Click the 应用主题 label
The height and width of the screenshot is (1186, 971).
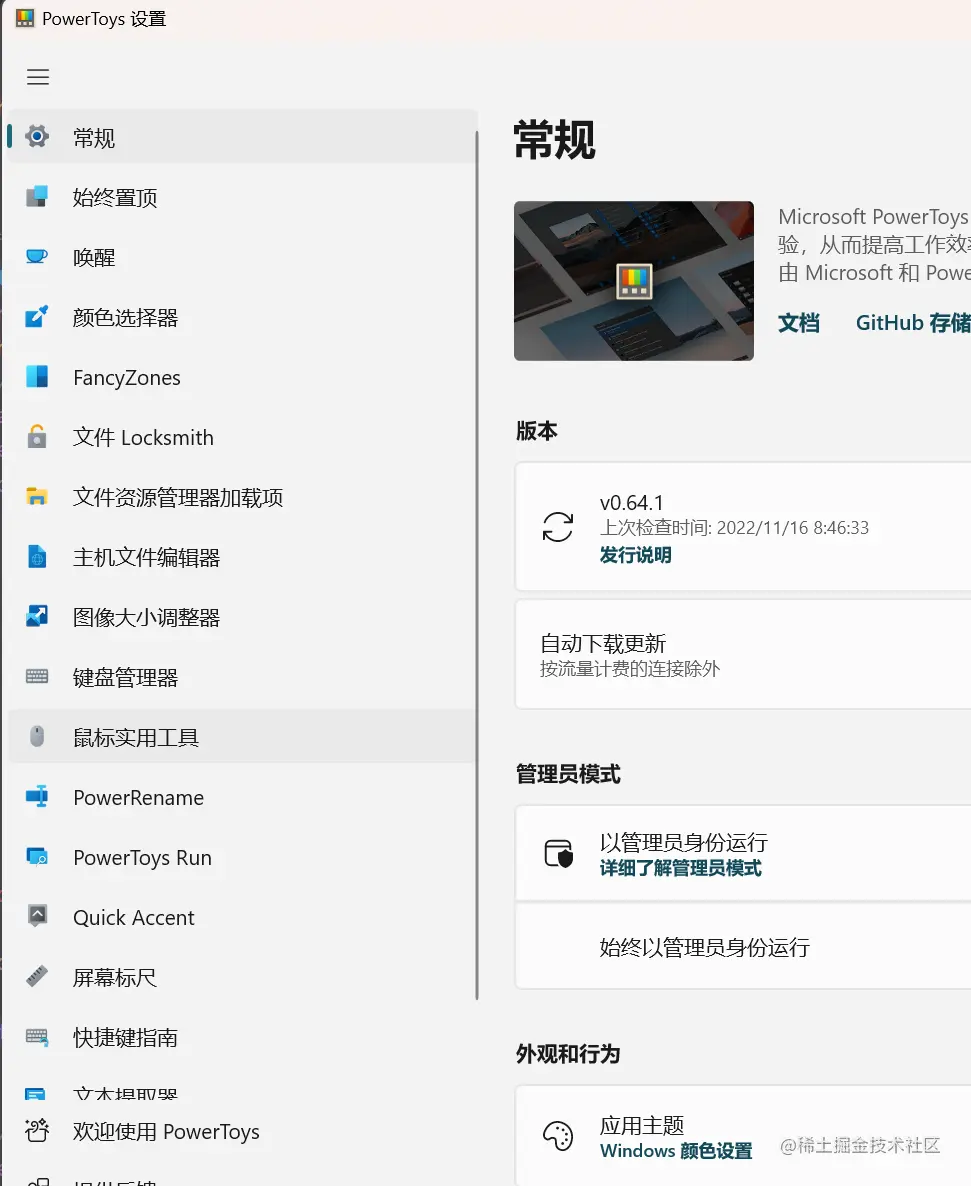[x=642, y=1125]
